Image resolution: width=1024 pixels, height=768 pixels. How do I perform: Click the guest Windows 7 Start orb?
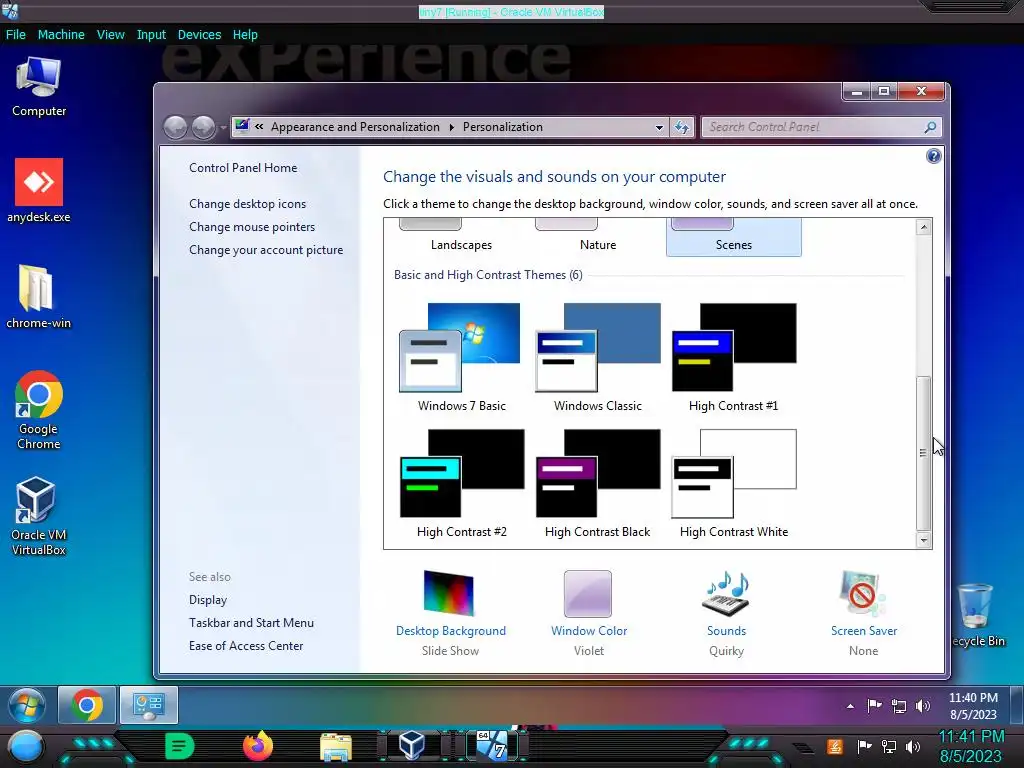click(27, 705)
